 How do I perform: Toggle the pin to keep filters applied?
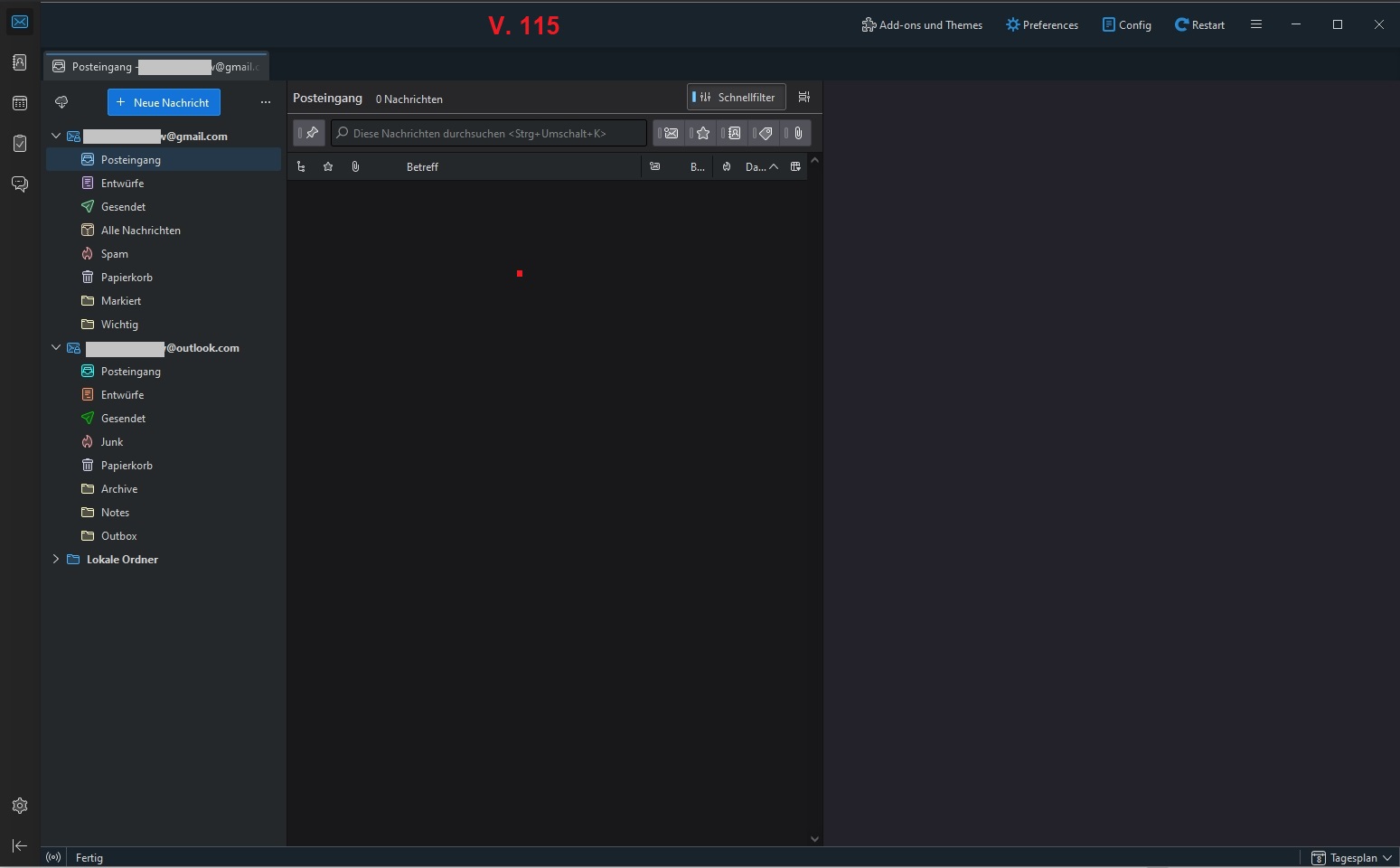(x=309, y=133)
